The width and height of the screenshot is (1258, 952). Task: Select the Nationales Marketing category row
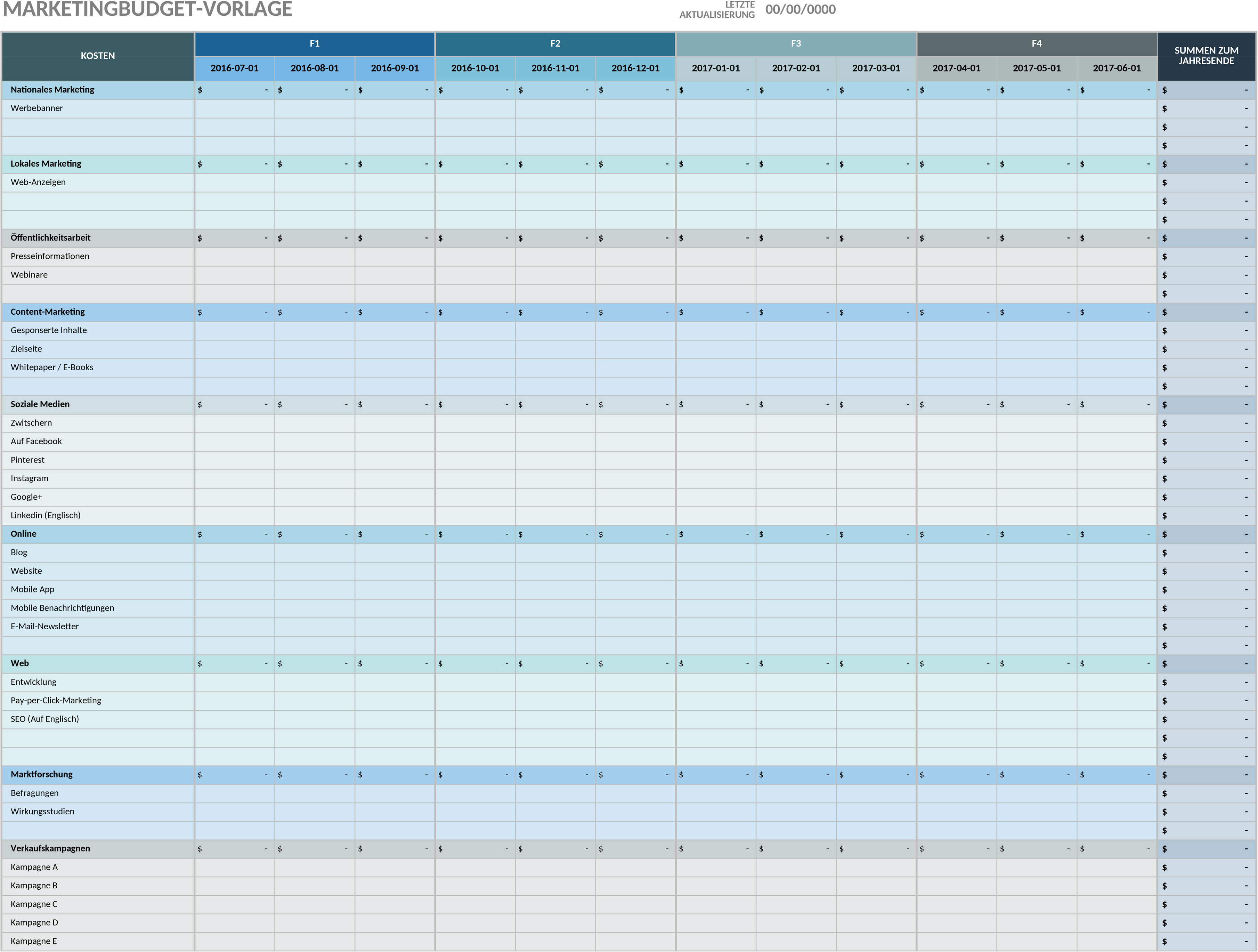pos(628,90)
